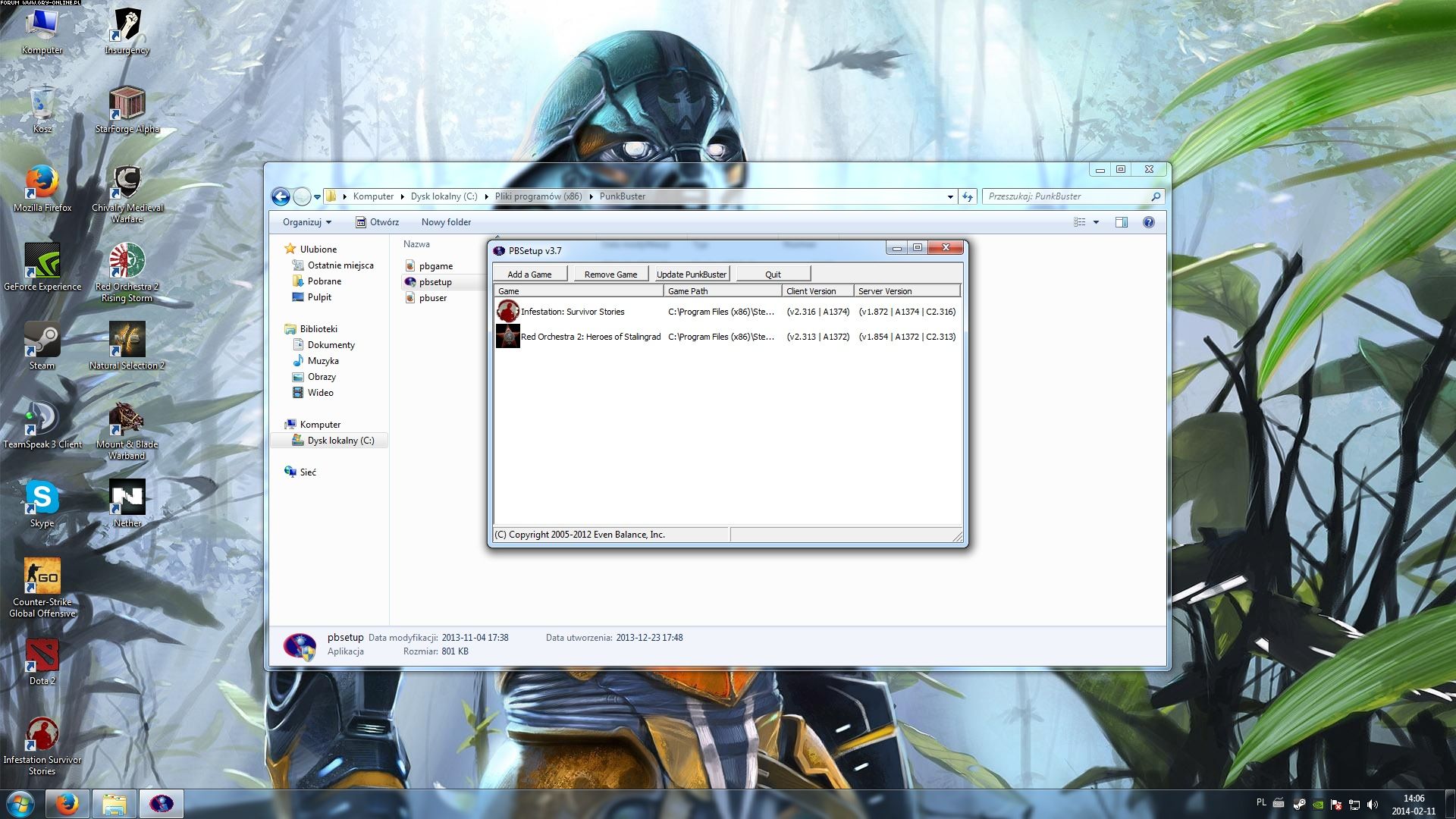This screenshot has height=819, width=1456.
Task: Click Remove Game button
Action: pos(610,274)
